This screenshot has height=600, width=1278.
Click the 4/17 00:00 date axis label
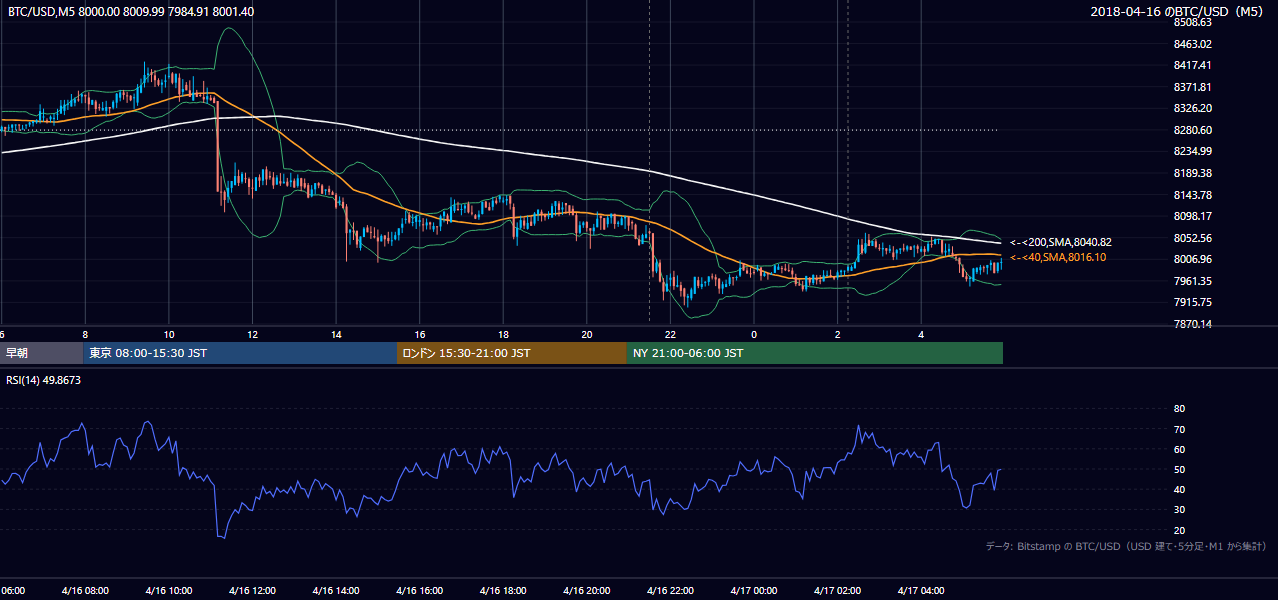(754, 590)
